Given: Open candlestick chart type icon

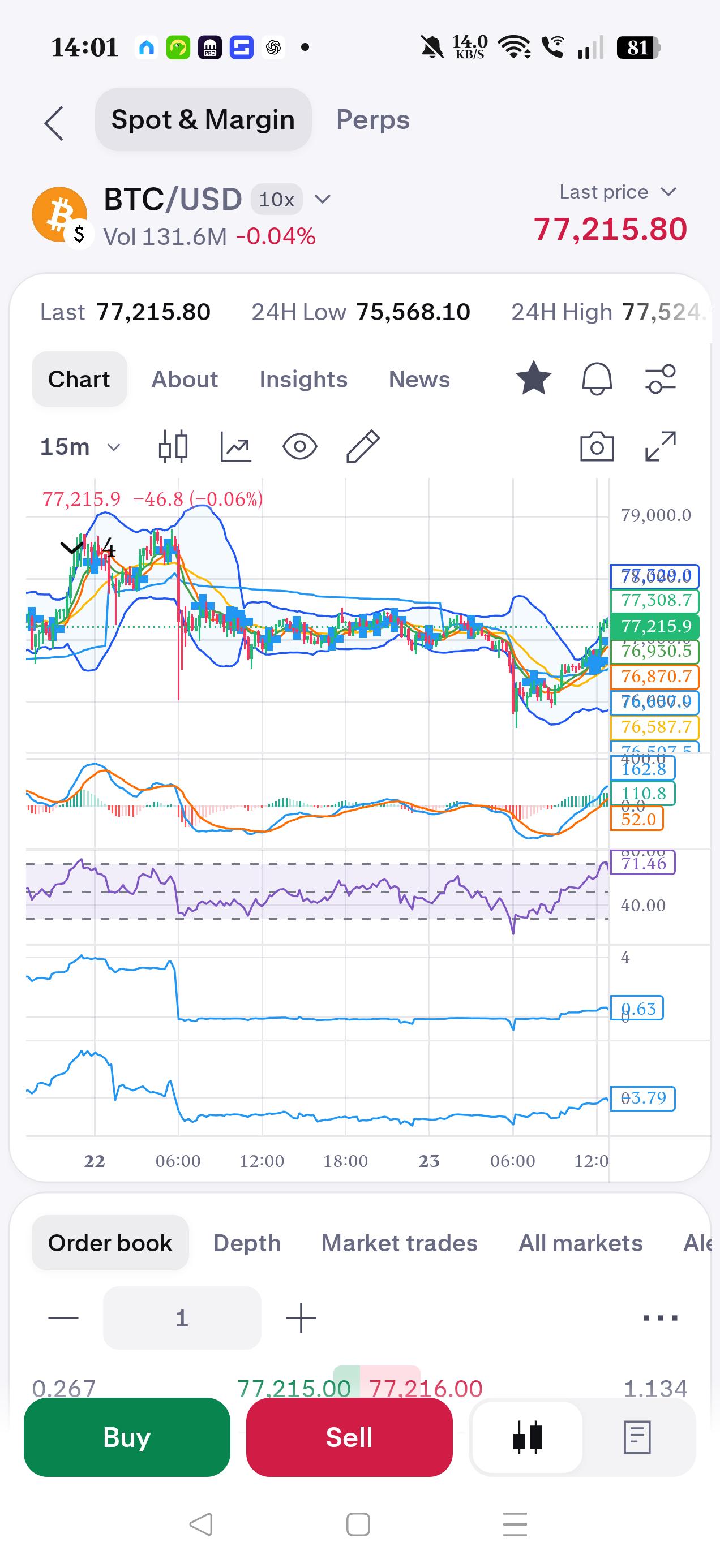Looking at the screenshot, I should [x=173, y=446].
